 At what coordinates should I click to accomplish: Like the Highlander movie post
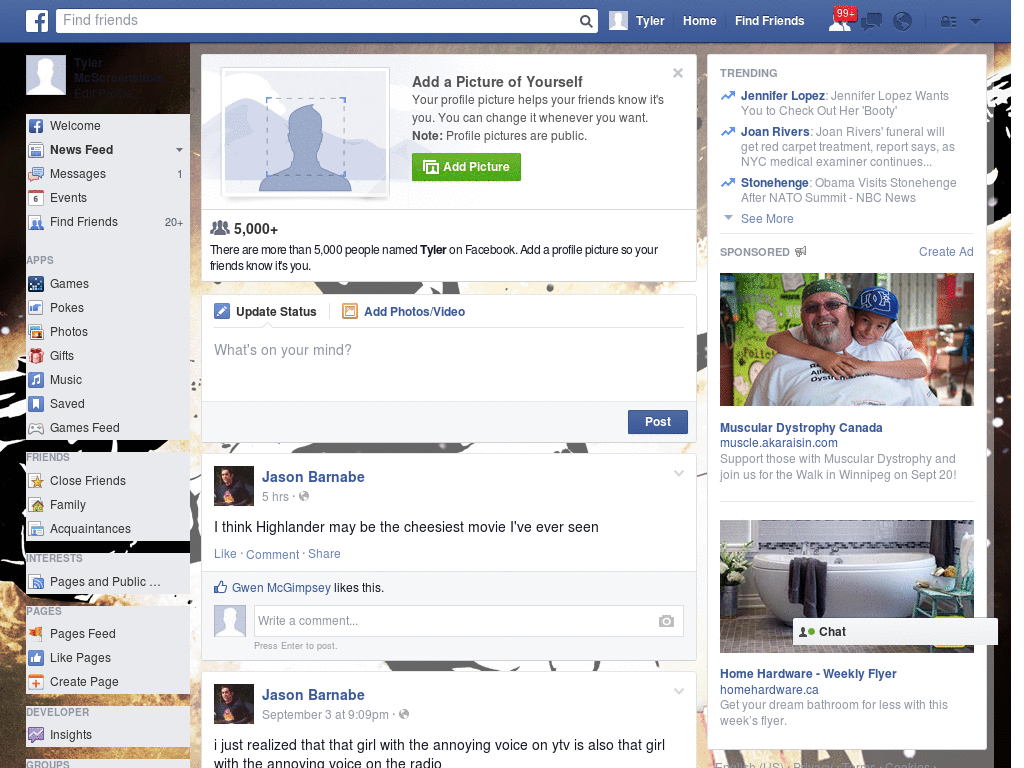click(x=225, y=554)
